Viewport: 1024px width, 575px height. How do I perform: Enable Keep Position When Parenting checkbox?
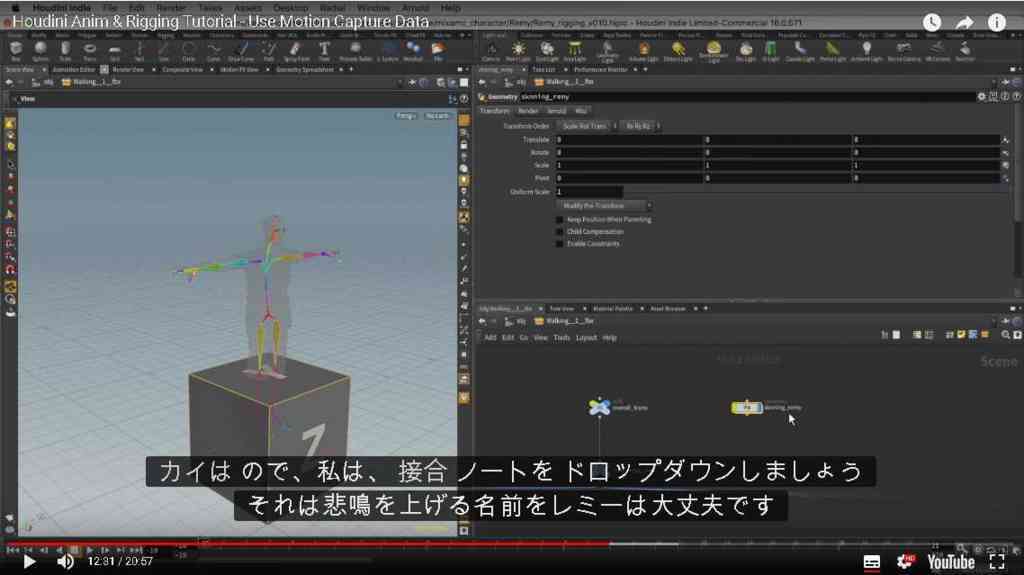coord(559,220)
